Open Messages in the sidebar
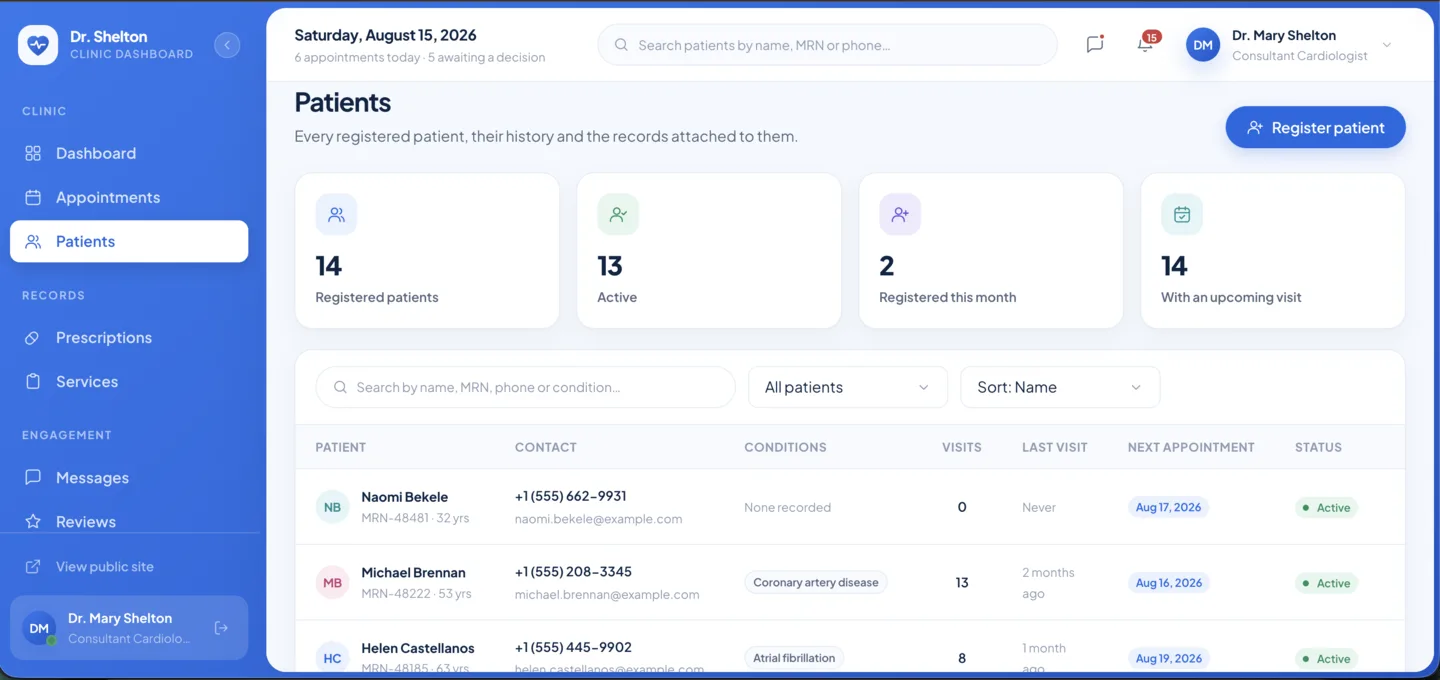Screen dimensions: 1440x680 (129, 477)
